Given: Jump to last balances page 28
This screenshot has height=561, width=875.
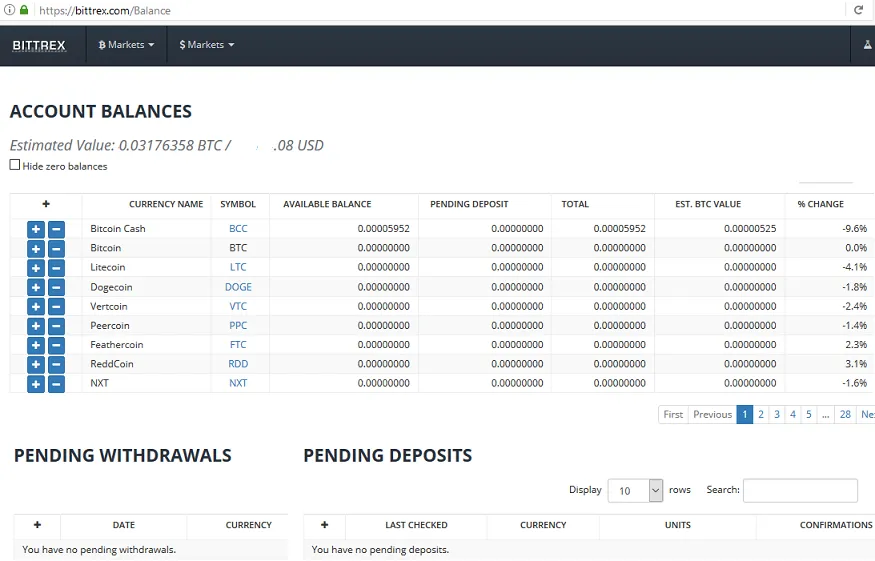Looking at the screenshot, I should click(845, 414).
